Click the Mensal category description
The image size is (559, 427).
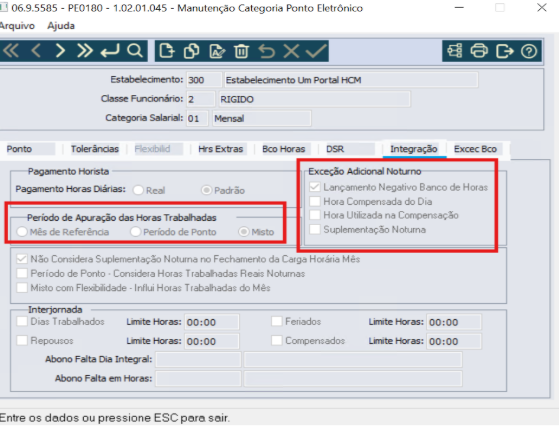point(262,118)
